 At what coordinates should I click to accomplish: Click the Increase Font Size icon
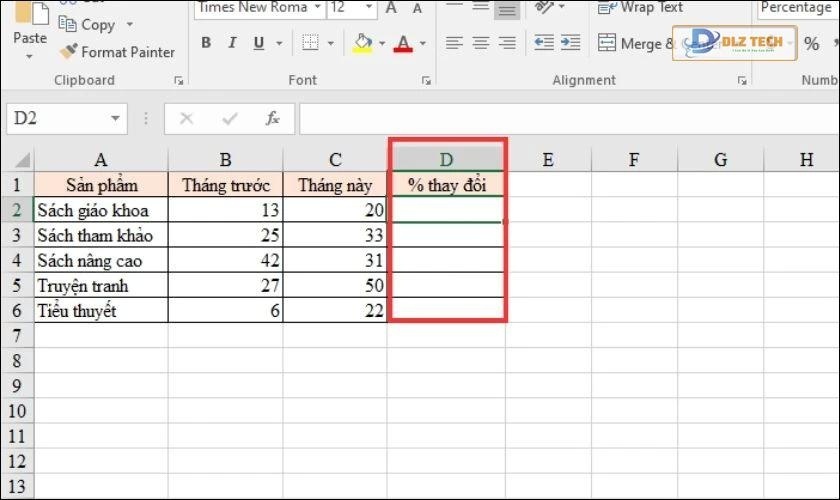pos(391,8)
